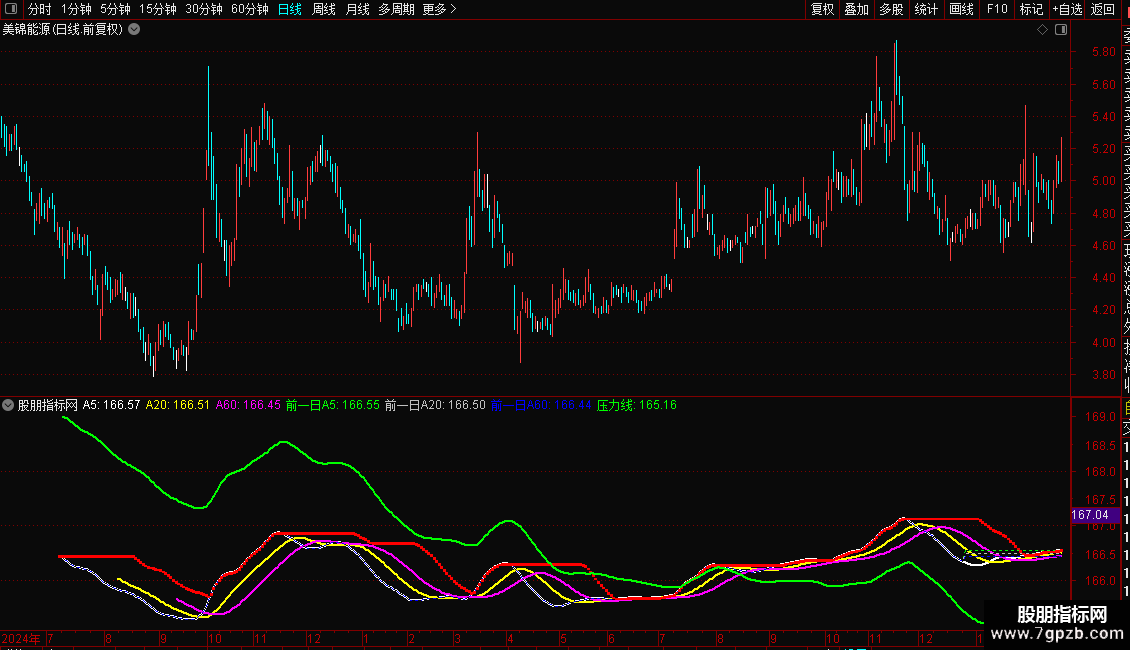
Task: Select the 5分钟 period tab
Action: (x=115, y=9)
